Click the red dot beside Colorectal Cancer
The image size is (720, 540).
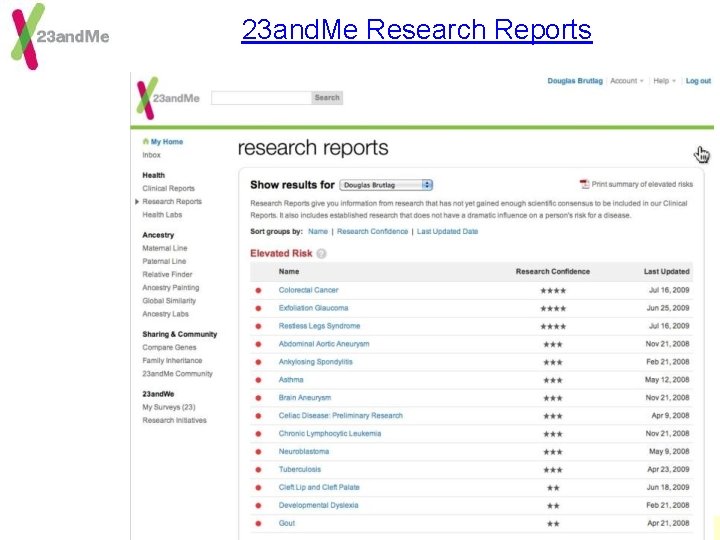[x=258, y=290]
